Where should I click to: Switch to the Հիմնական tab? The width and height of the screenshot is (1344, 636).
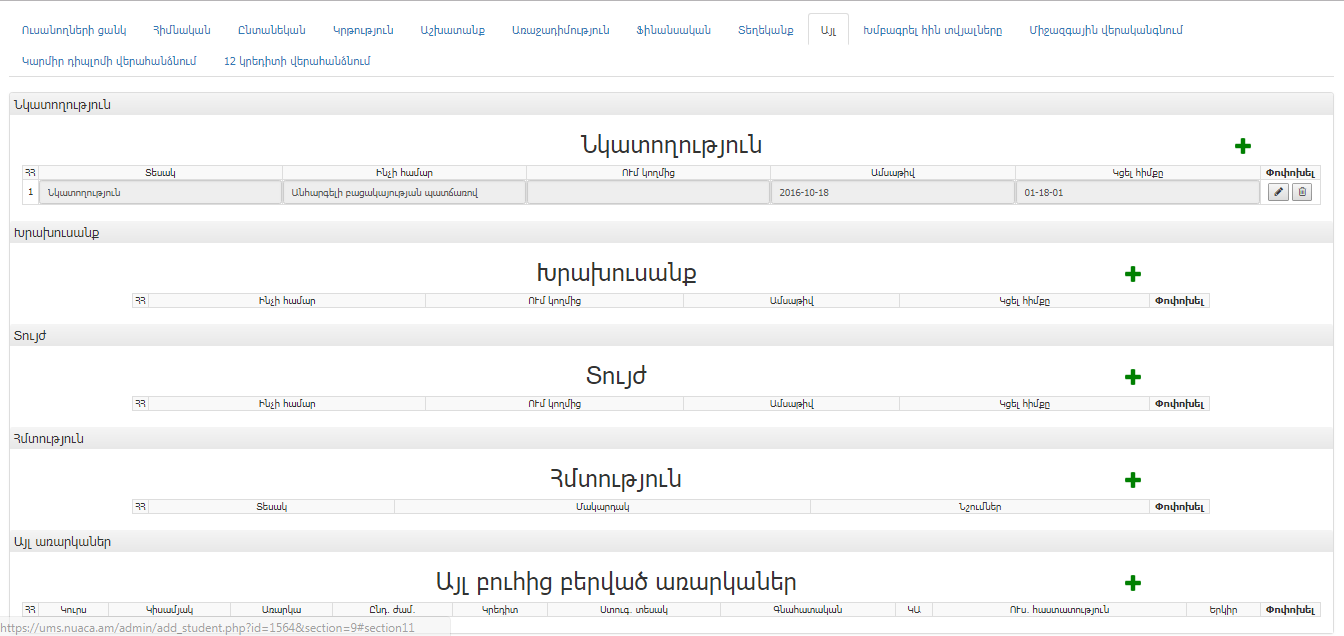pos(182,30)
